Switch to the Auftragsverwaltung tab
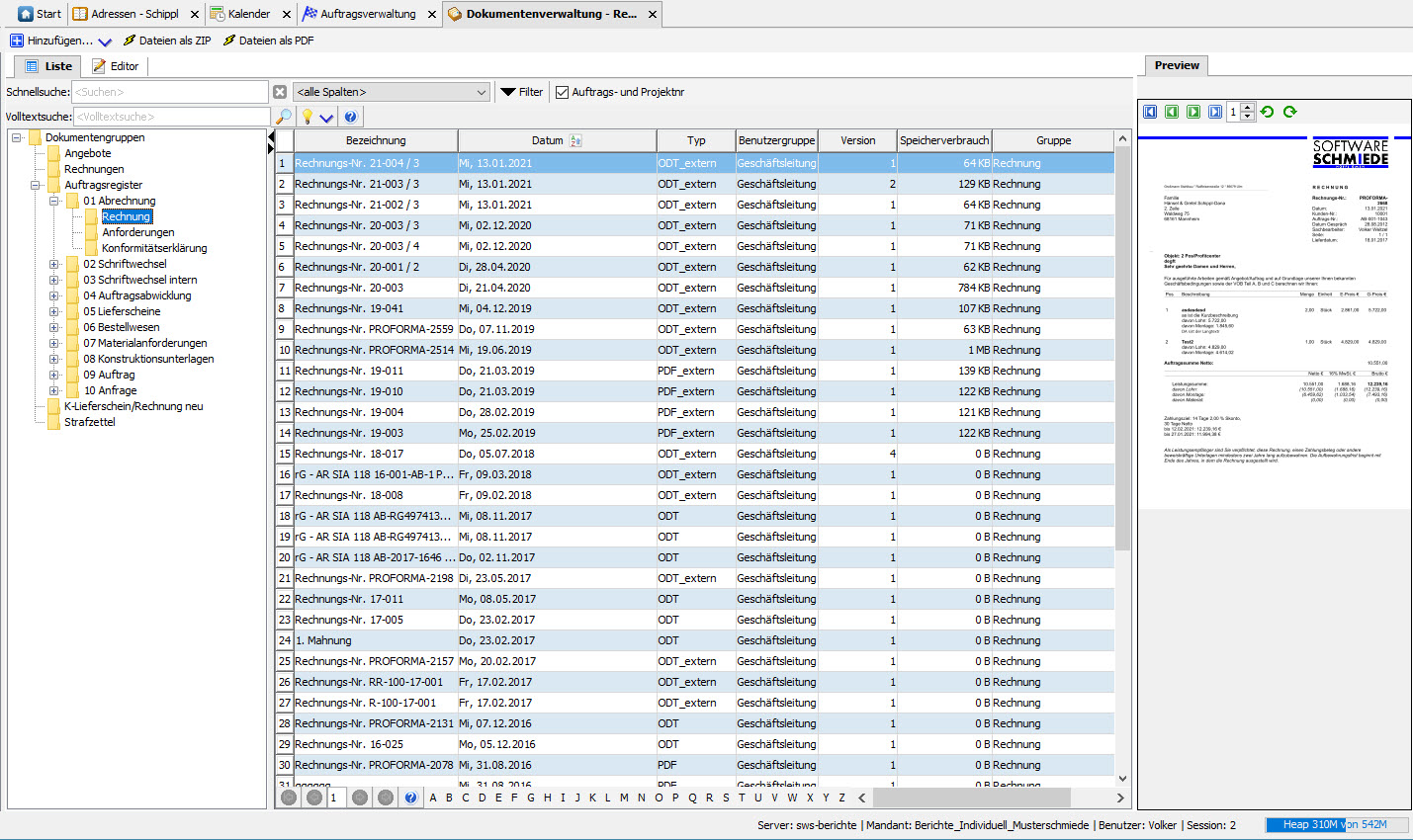Viewport: 1413px width, 840px height. [367, 14]
